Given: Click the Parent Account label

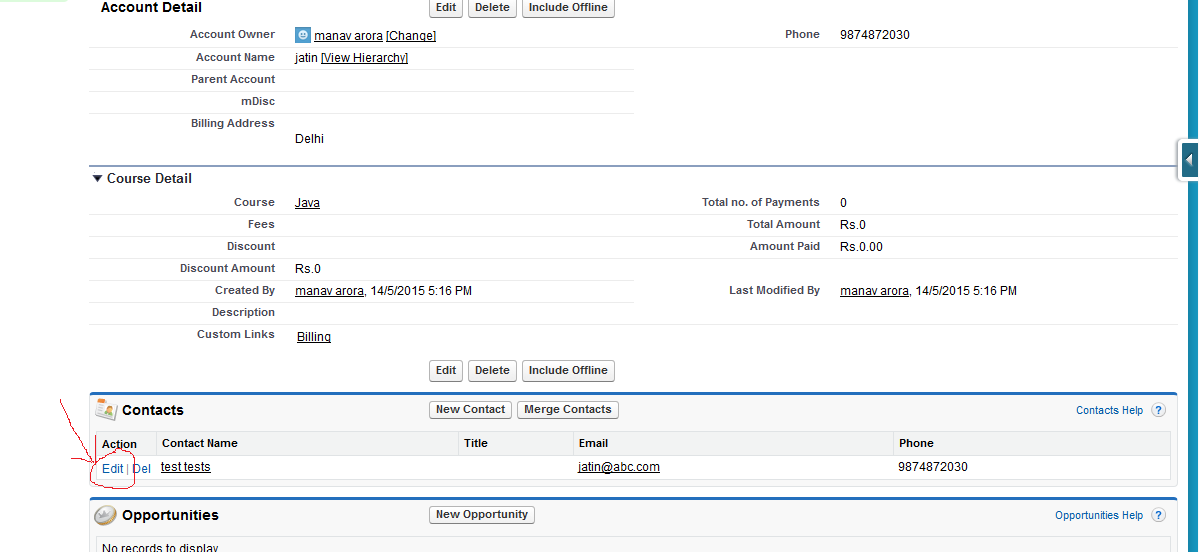Looking at the screenshot, I should pyautogui.click(x=232, y=80).
